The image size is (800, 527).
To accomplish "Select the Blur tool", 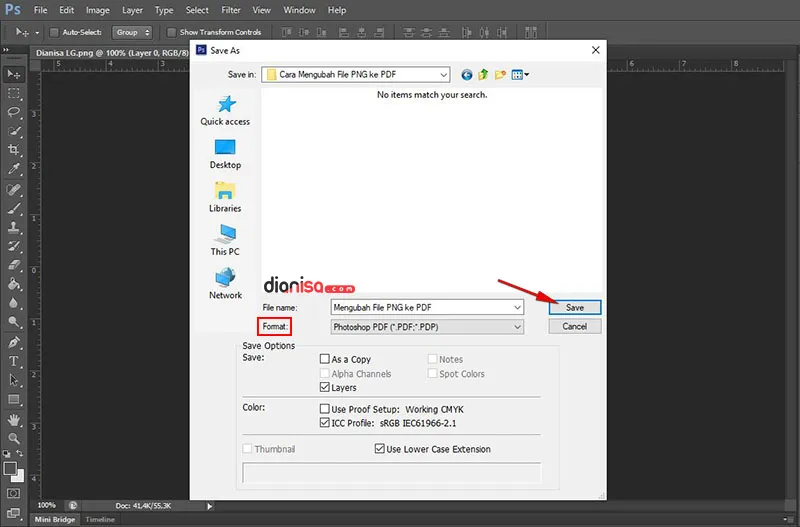I will [14, 303].
